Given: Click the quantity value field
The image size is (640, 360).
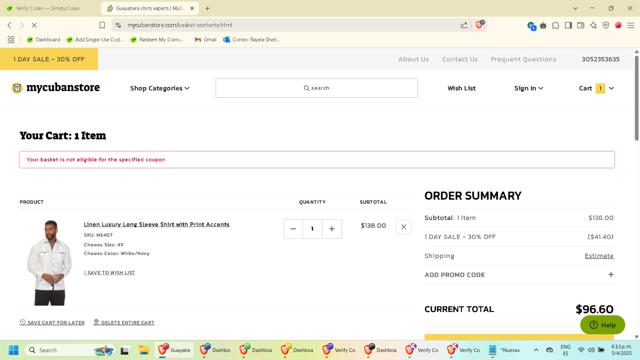Looking at the screenshot, I should 312,229.
